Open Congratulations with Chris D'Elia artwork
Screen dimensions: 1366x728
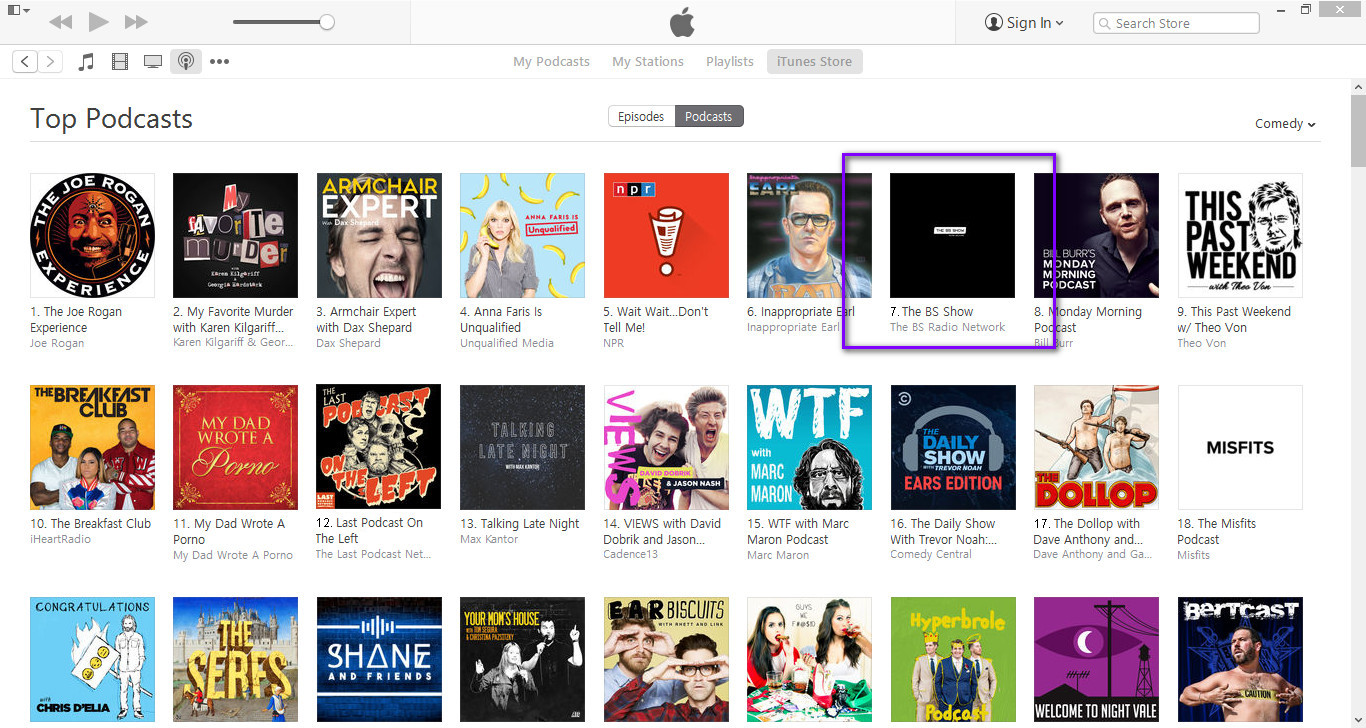click(93, 660)
